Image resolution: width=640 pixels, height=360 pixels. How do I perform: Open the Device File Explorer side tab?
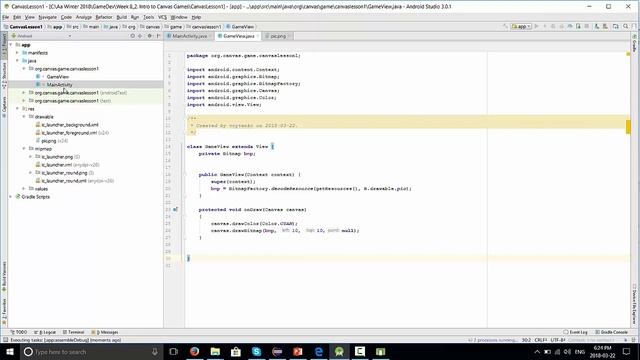(x=634, y=304)
